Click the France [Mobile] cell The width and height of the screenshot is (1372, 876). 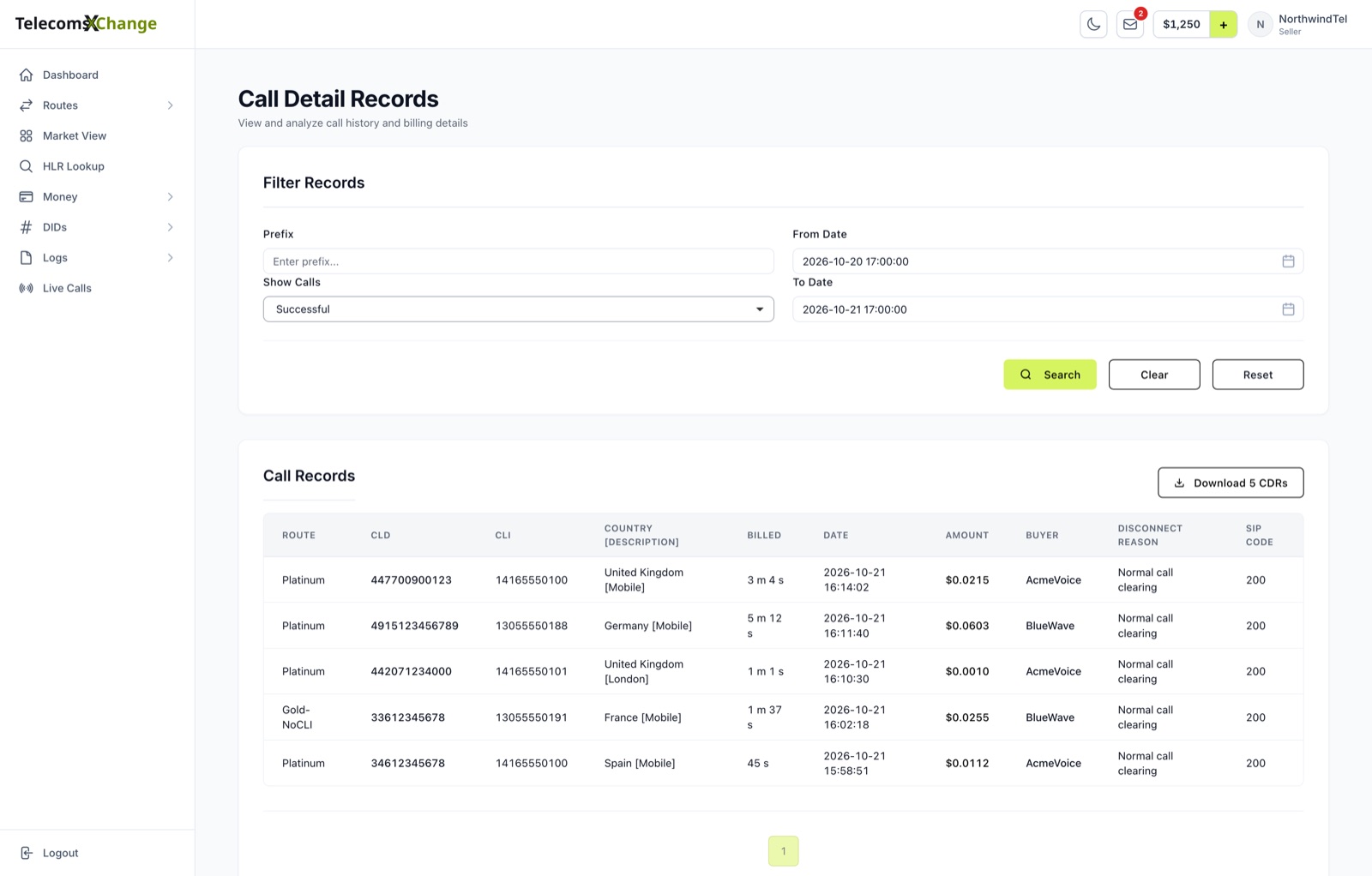tap(643, 717)
